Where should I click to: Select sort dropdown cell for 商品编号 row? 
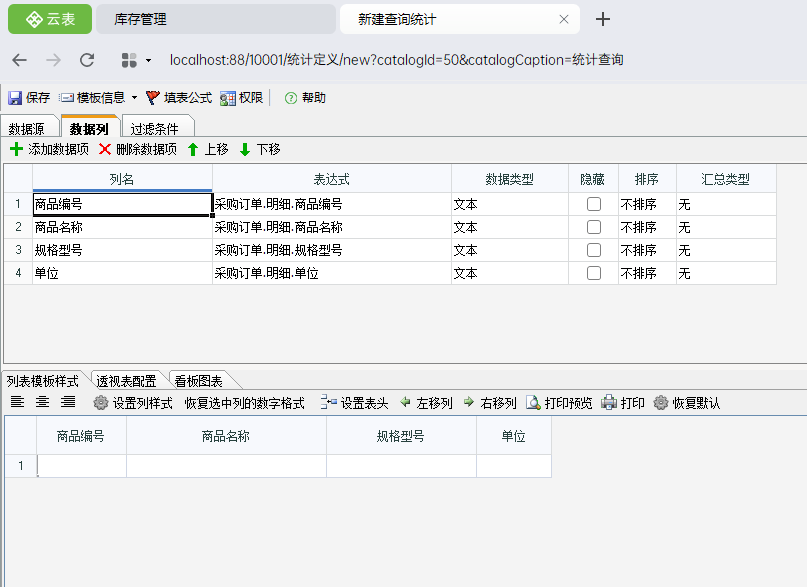click(x=647, y=204)
